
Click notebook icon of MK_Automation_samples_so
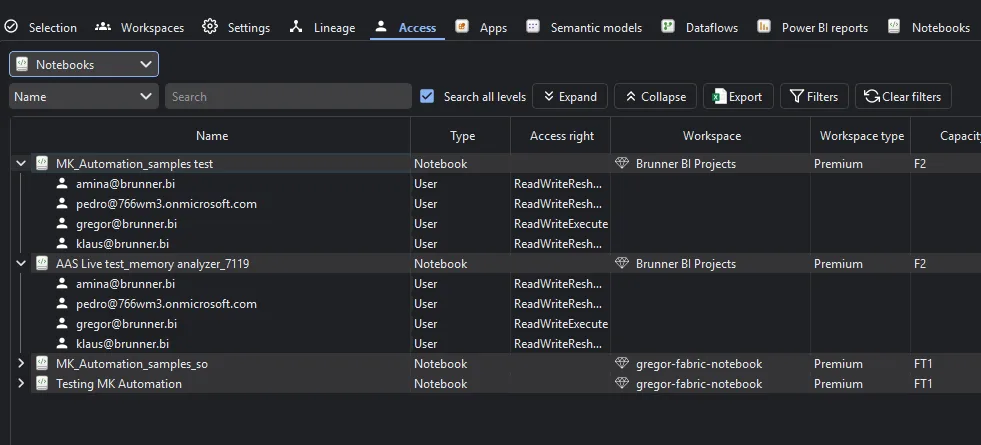point(42,364)
